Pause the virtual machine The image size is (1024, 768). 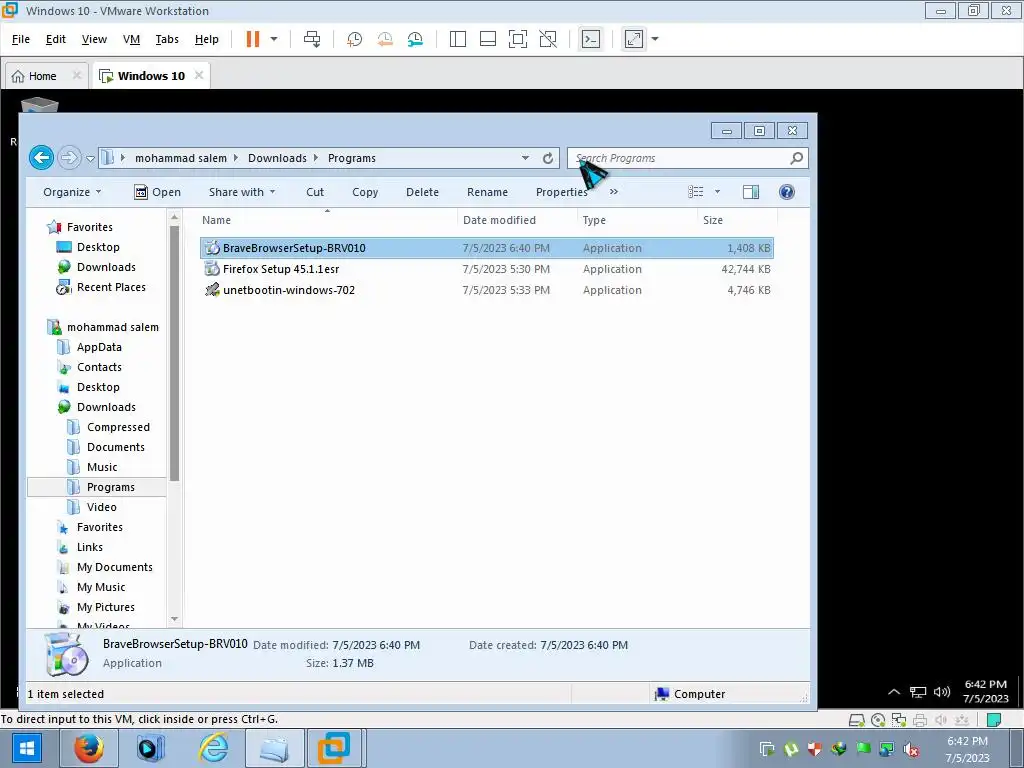(253, 39)
